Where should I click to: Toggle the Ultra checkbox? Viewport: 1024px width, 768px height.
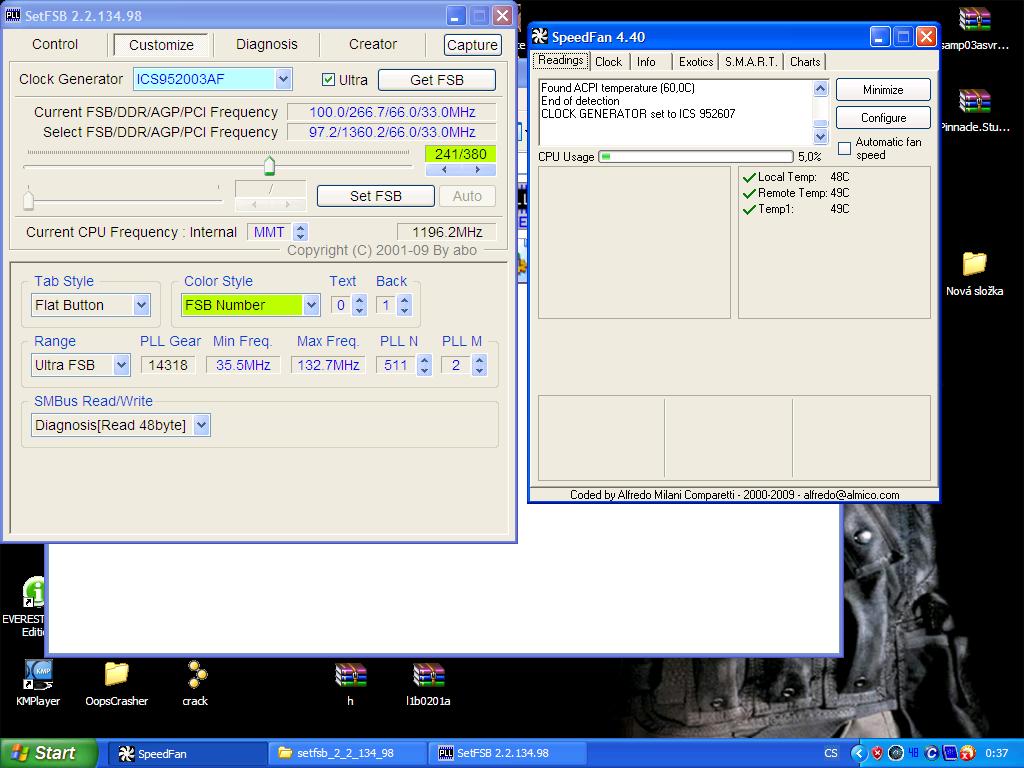(x=328, y=80)
